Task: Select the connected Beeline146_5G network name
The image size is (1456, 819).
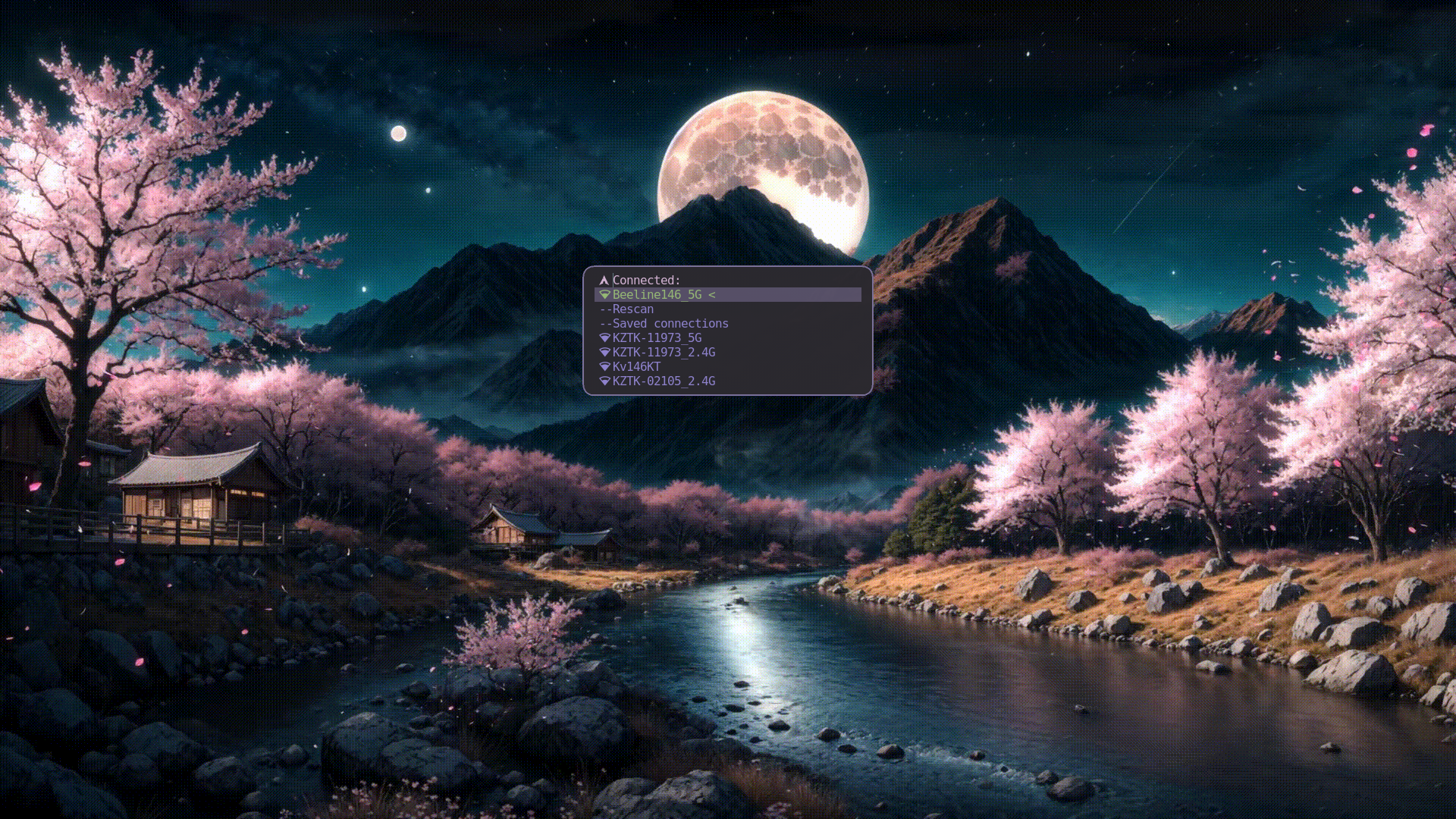Action: 657,295
